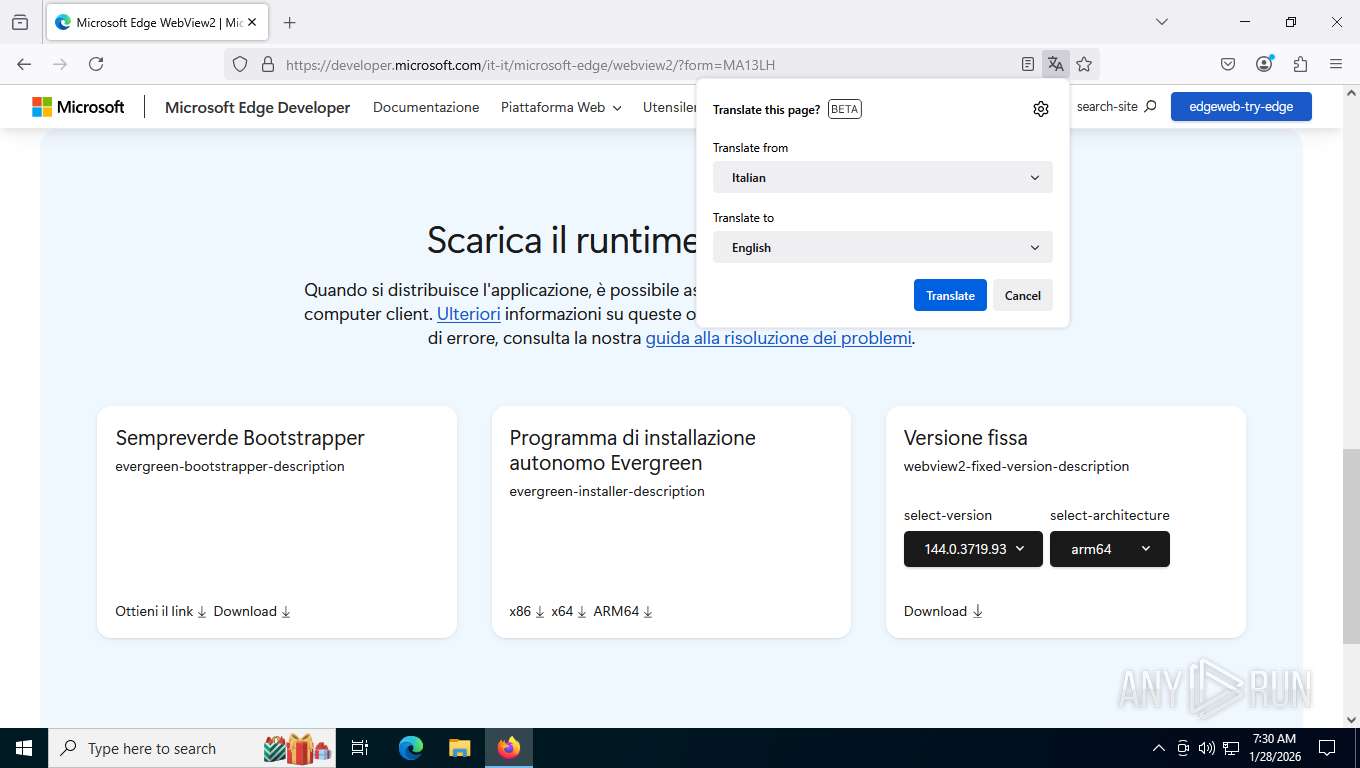The width and height of the screenshot is (1360, 768).
Task: Bookmark this page with the star
Action: (1084, 64)
